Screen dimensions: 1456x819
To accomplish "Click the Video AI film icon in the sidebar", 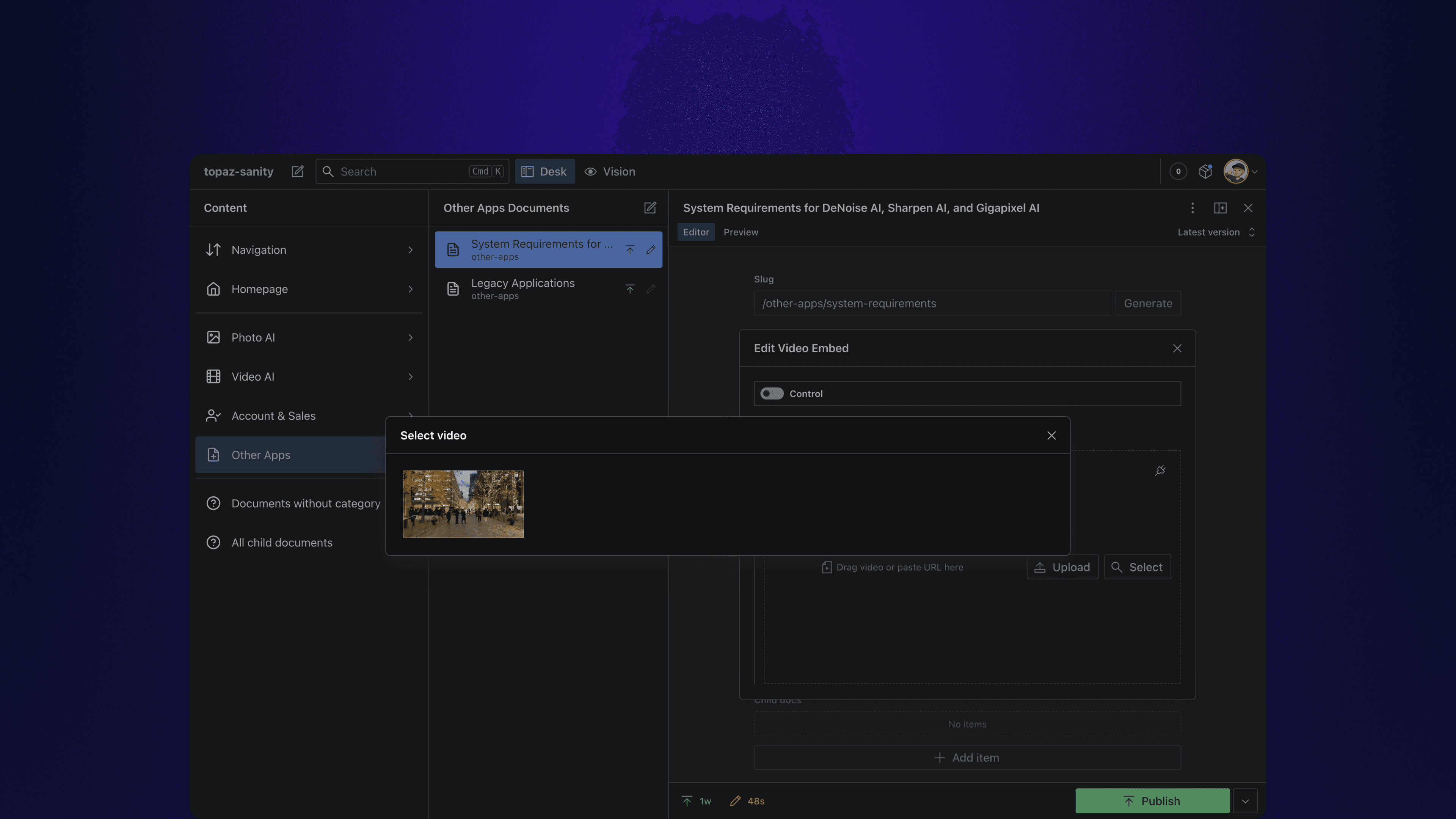I will [213, 376].
